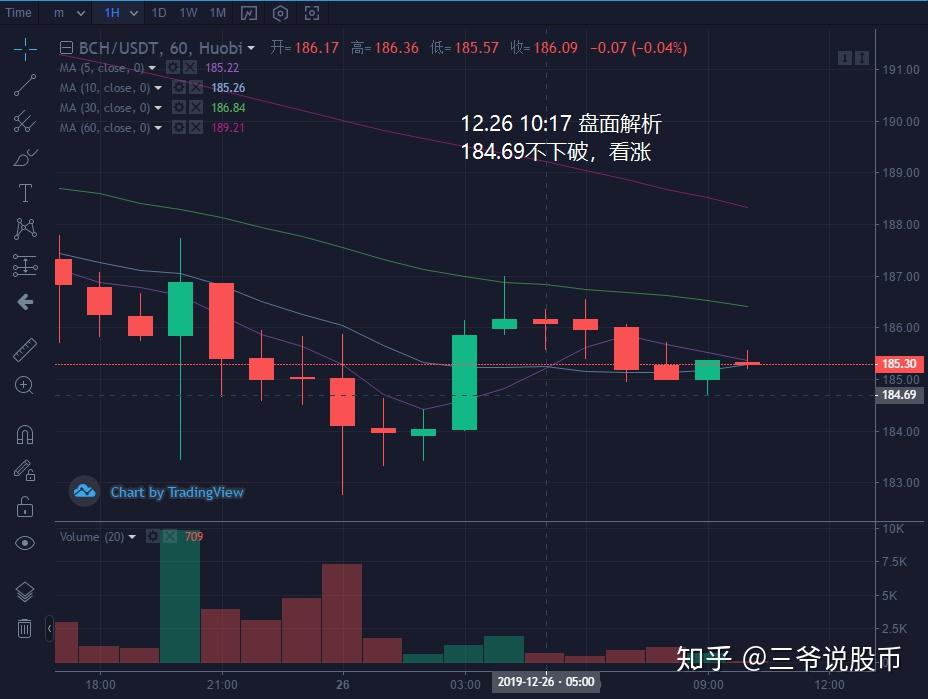Remove the MA 5 indicator

tap(189, 67)
